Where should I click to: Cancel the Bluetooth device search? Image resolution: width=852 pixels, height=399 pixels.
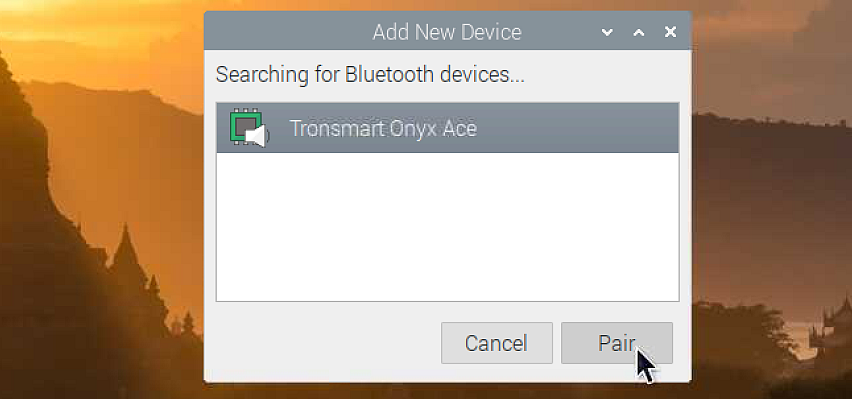pyautogui.click(x=497, y=343)
